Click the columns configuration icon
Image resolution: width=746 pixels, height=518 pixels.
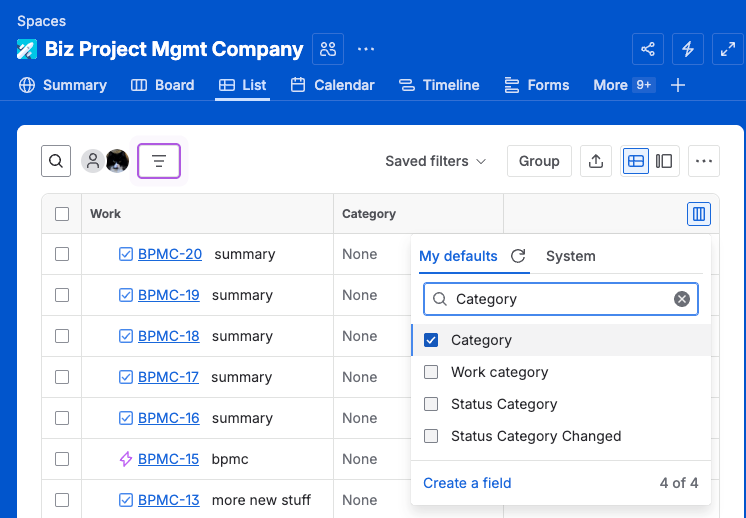699,214
